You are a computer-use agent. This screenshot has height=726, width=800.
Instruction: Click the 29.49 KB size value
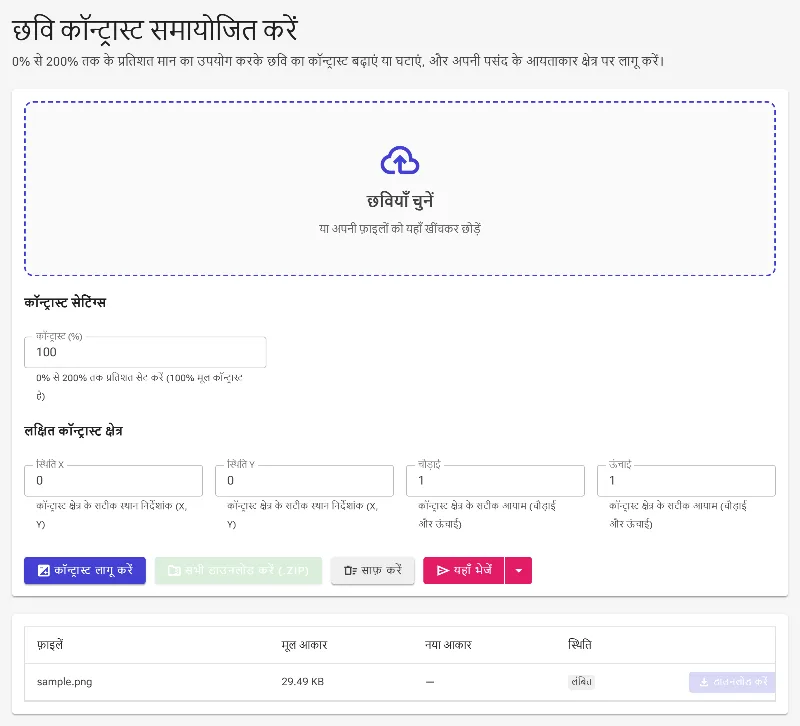click(x=303, y=682)
